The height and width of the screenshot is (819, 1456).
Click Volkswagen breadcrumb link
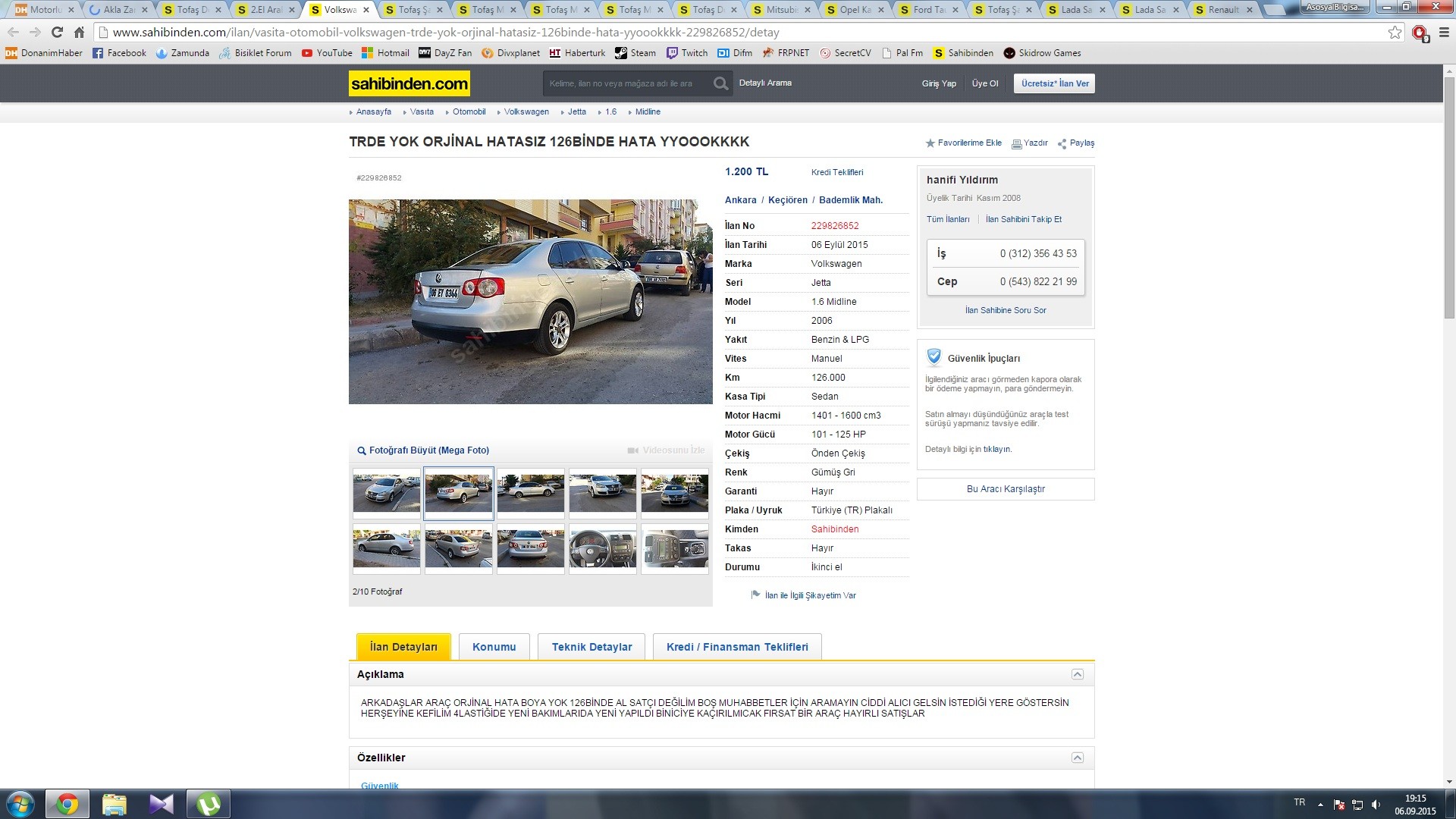[526, 111]
